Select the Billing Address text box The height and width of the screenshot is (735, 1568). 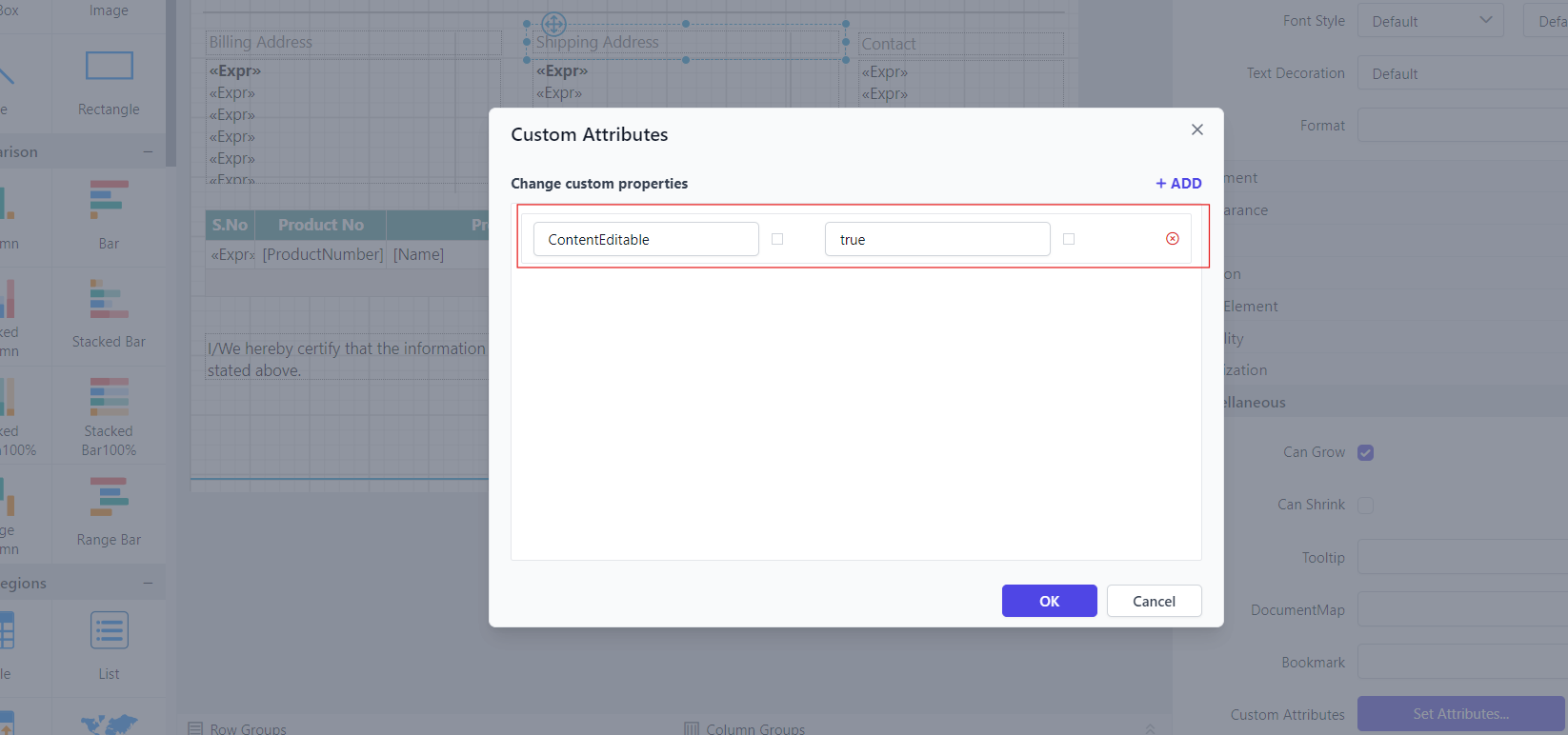354,42
